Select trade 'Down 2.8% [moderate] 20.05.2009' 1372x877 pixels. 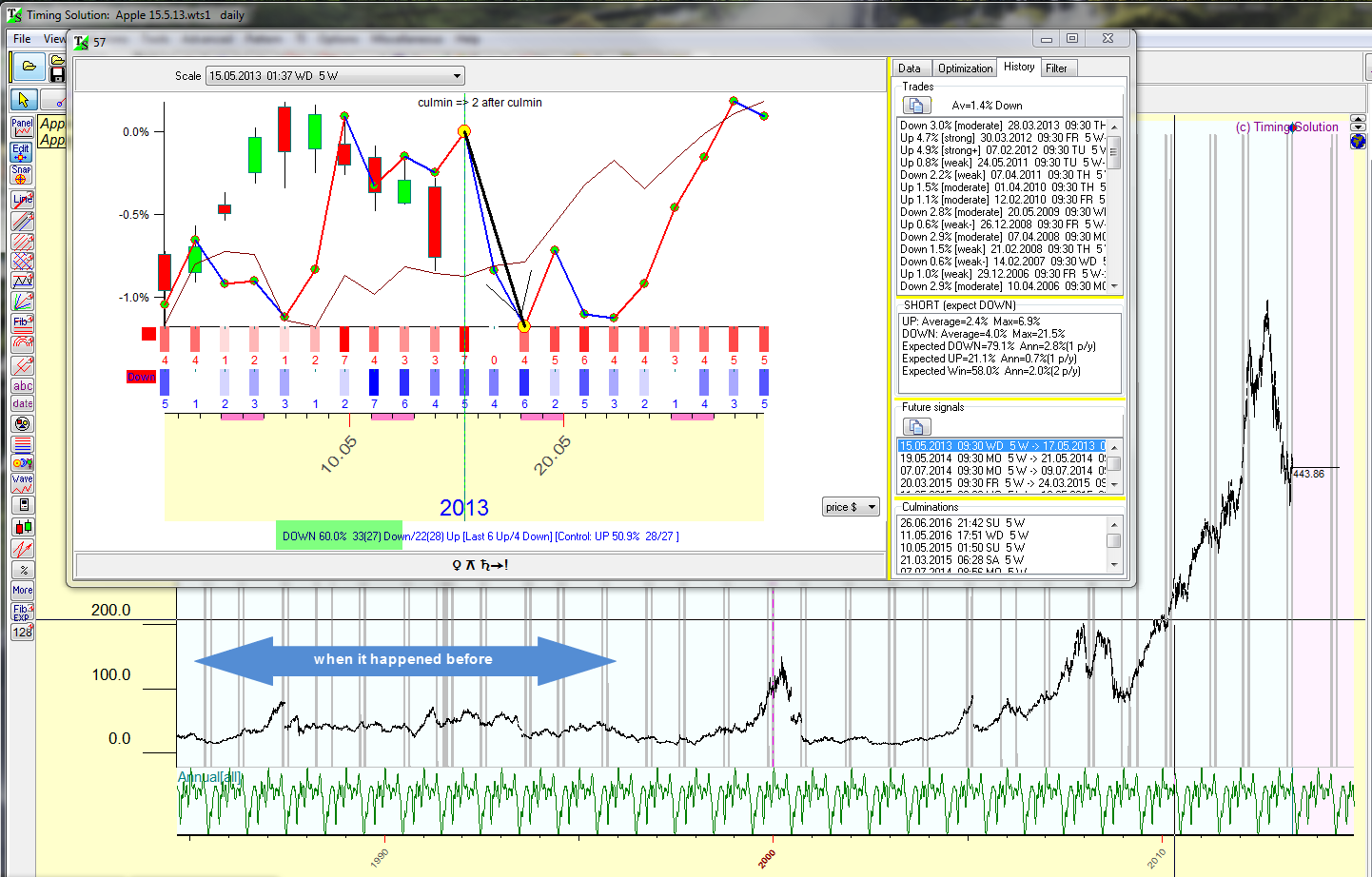pyautogui.click(x=1002, y=212)
